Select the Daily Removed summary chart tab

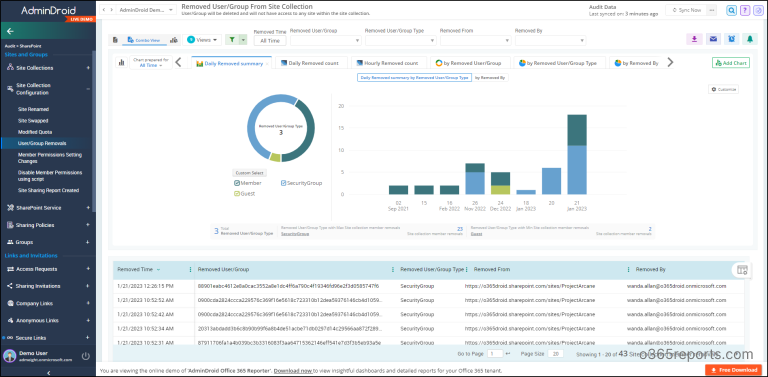pos(230,63)
